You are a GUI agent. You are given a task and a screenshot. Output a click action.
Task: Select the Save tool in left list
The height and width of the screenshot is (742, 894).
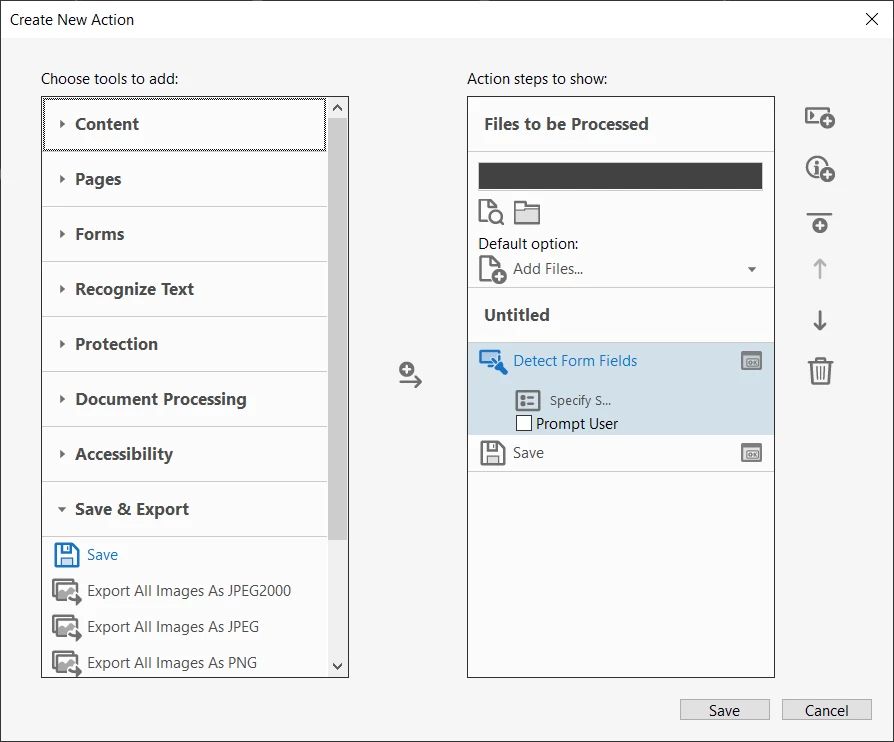pos(102,555)
